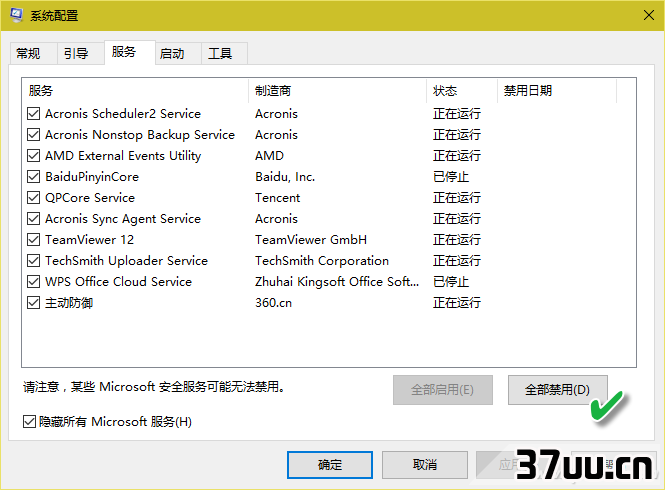Select the Acronis Nonstop Backup Service text
The width and height of the screenshot is (665, 490).
pos(140,134)
